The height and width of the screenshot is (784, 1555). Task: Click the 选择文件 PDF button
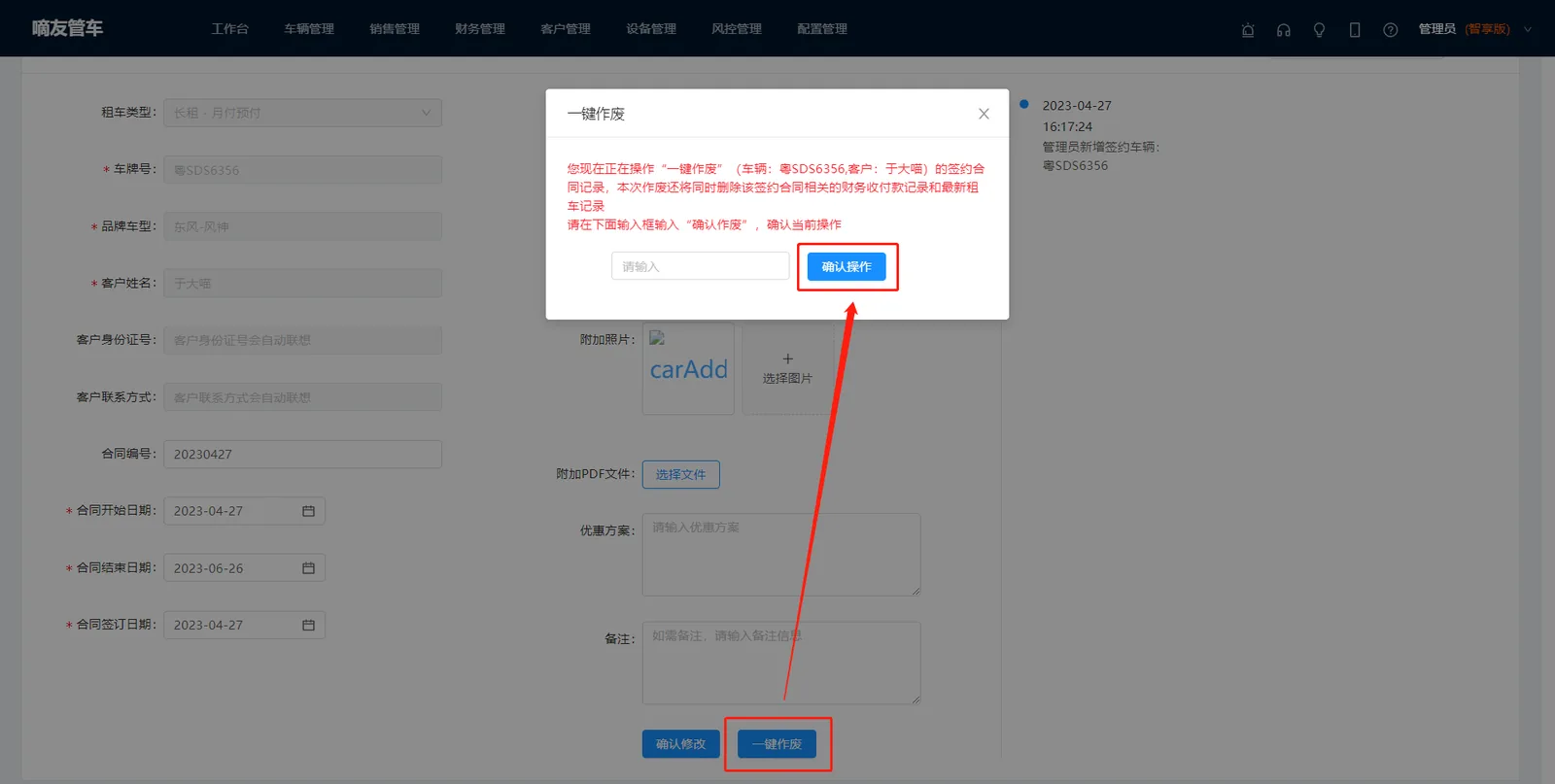[680, 474]
